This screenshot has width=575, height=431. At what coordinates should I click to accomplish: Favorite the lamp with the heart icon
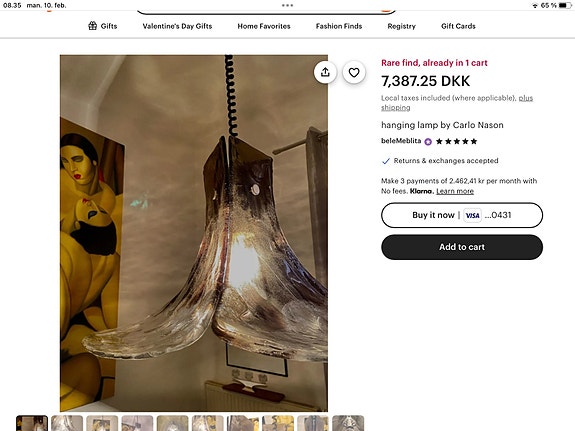click(x=354, y=72)
